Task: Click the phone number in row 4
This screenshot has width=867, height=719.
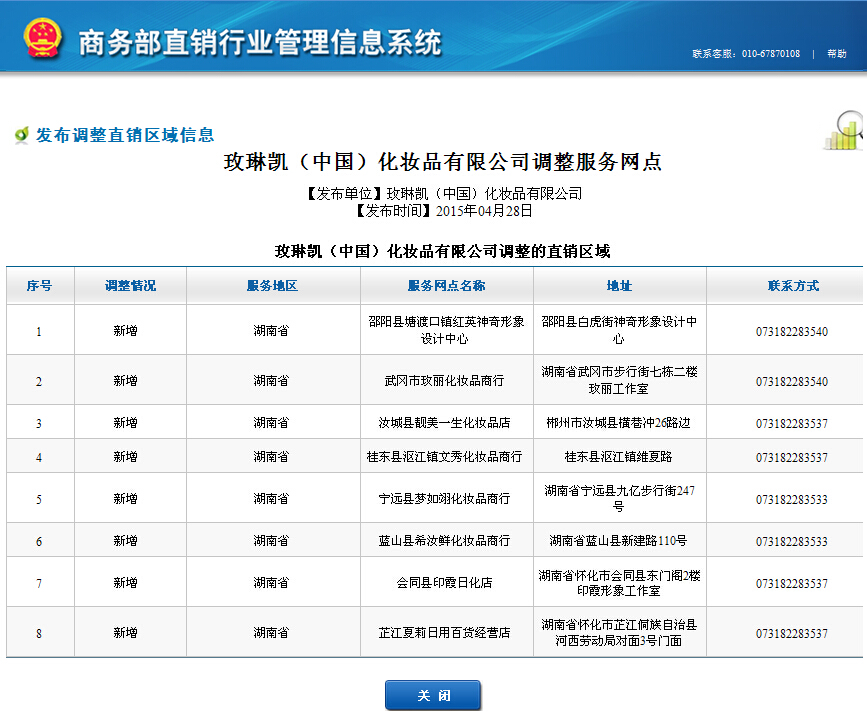Action: pos(792,457)
